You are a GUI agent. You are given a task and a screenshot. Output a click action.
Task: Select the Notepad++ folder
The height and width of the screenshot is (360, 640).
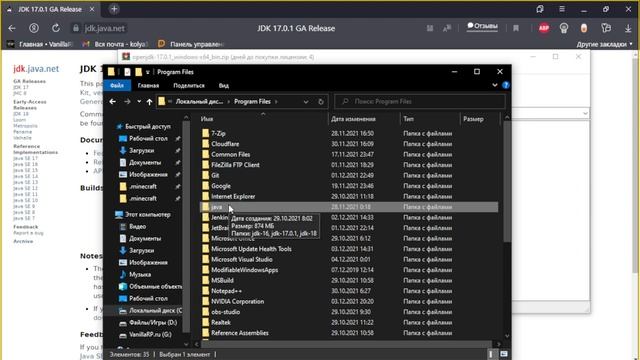pyautogui.click(x=227, y=291)
